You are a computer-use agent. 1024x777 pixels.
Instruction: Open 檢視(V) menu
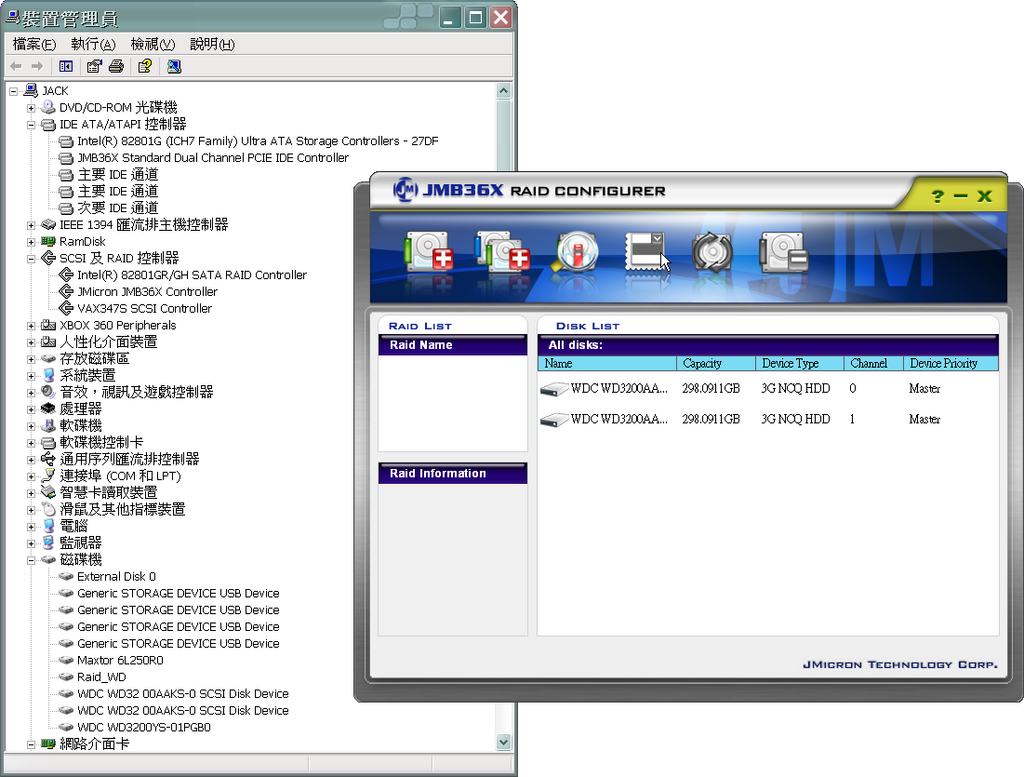pos(152,44)
